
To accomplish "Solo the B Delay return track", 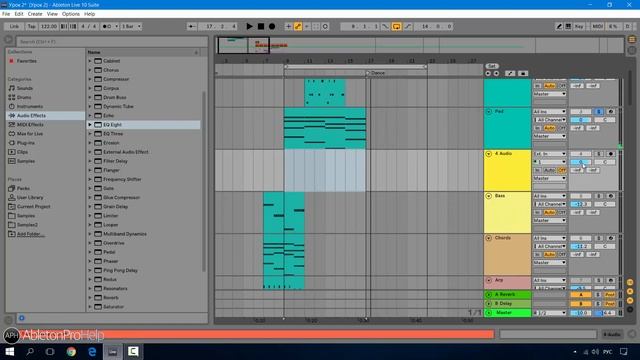I will tap(598, 304).
